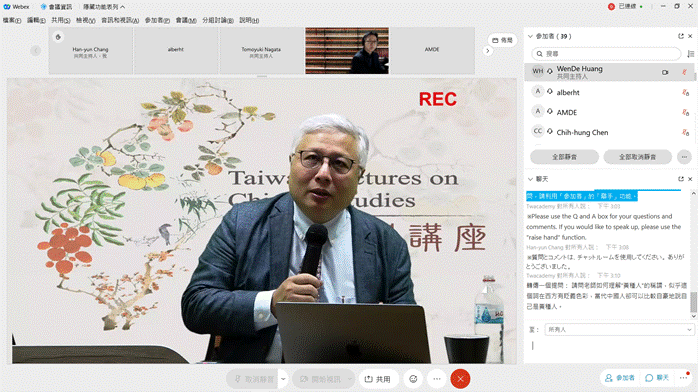Click the recording 已連線 status indicator
698x392 pixels.
click(626, 7)
